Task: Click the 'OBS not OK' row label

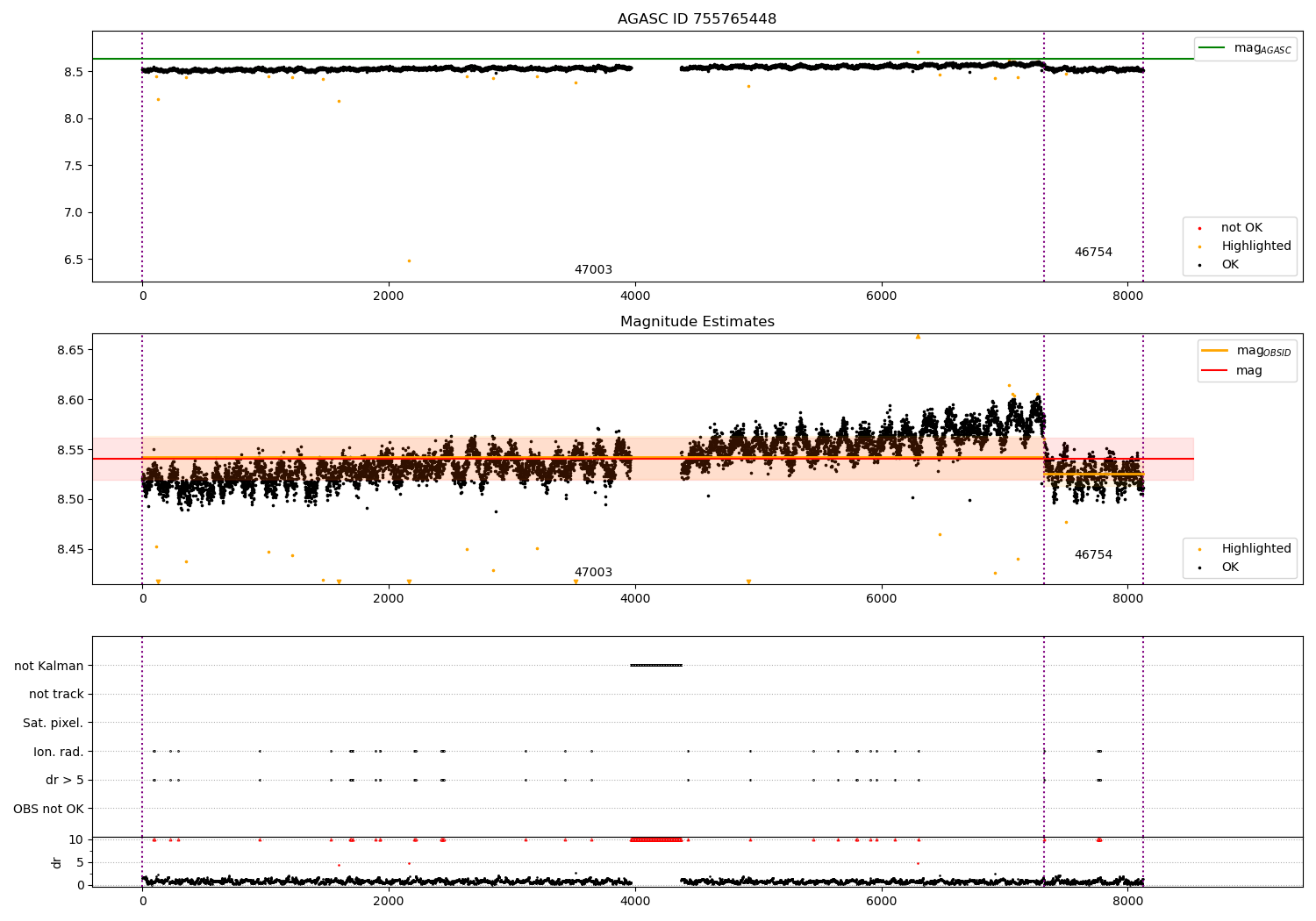Action: click(49, 809)
